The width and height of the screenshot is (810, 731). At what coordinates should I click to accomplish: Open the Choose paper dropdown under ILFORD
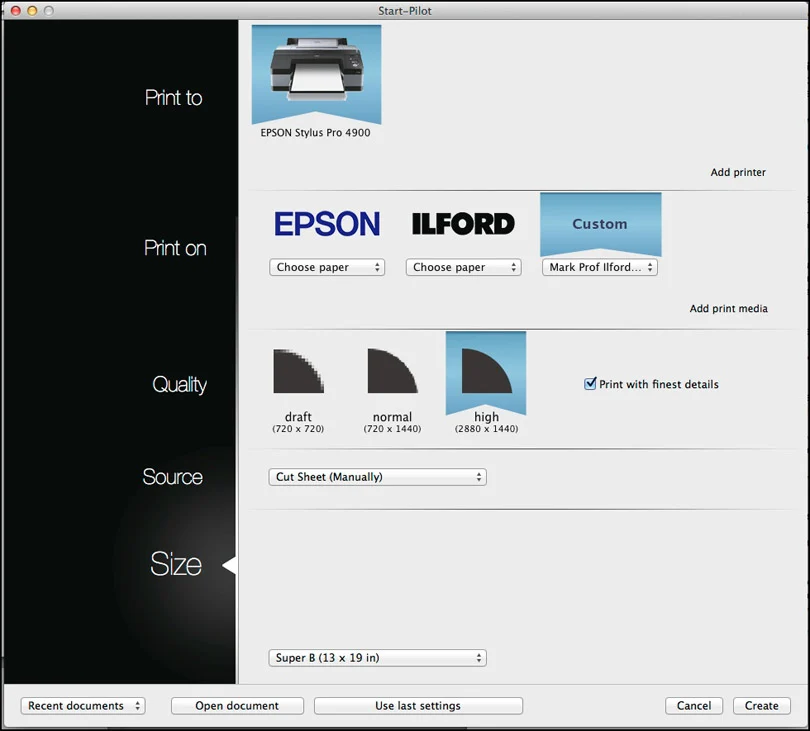pyautogui.click(x=463, y=267)
